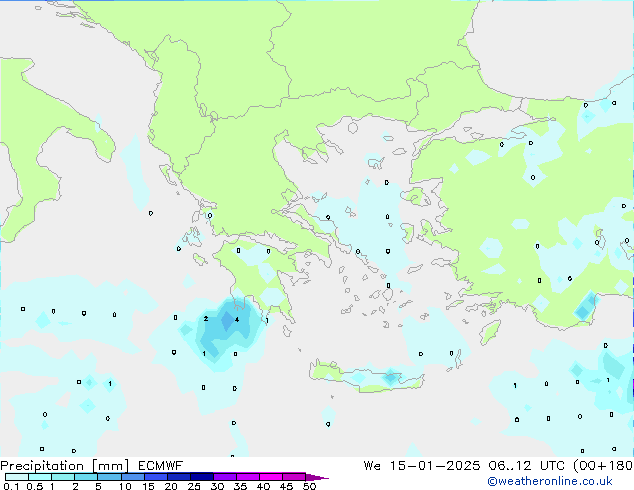
Task: Click the 25–30 mm navy legend swatch
Action: point(202,477)
